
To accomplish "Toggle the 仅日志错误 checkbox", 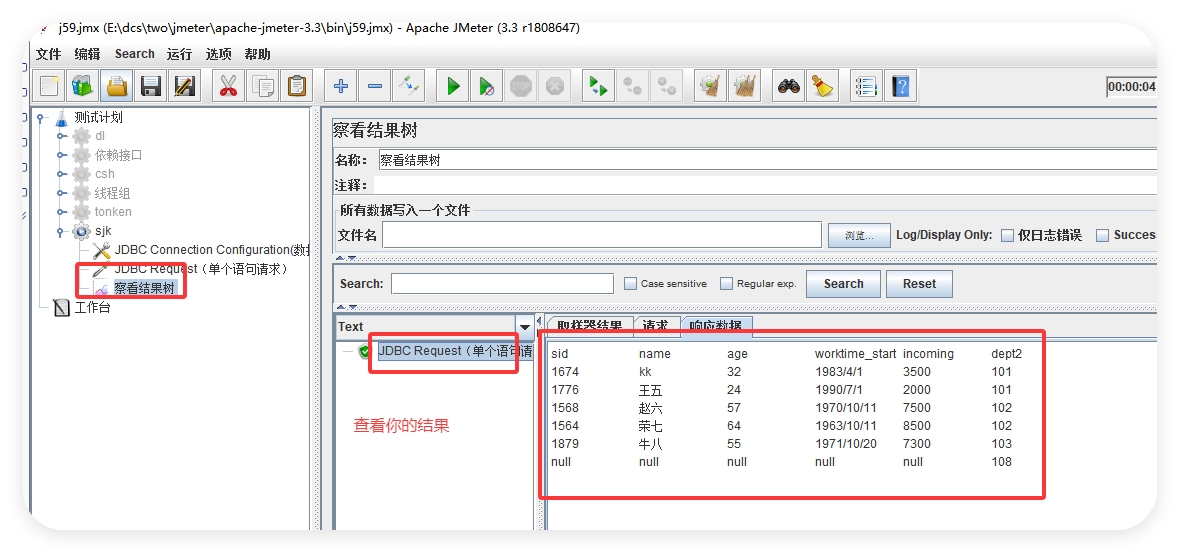I will [x=1008, y=235].
